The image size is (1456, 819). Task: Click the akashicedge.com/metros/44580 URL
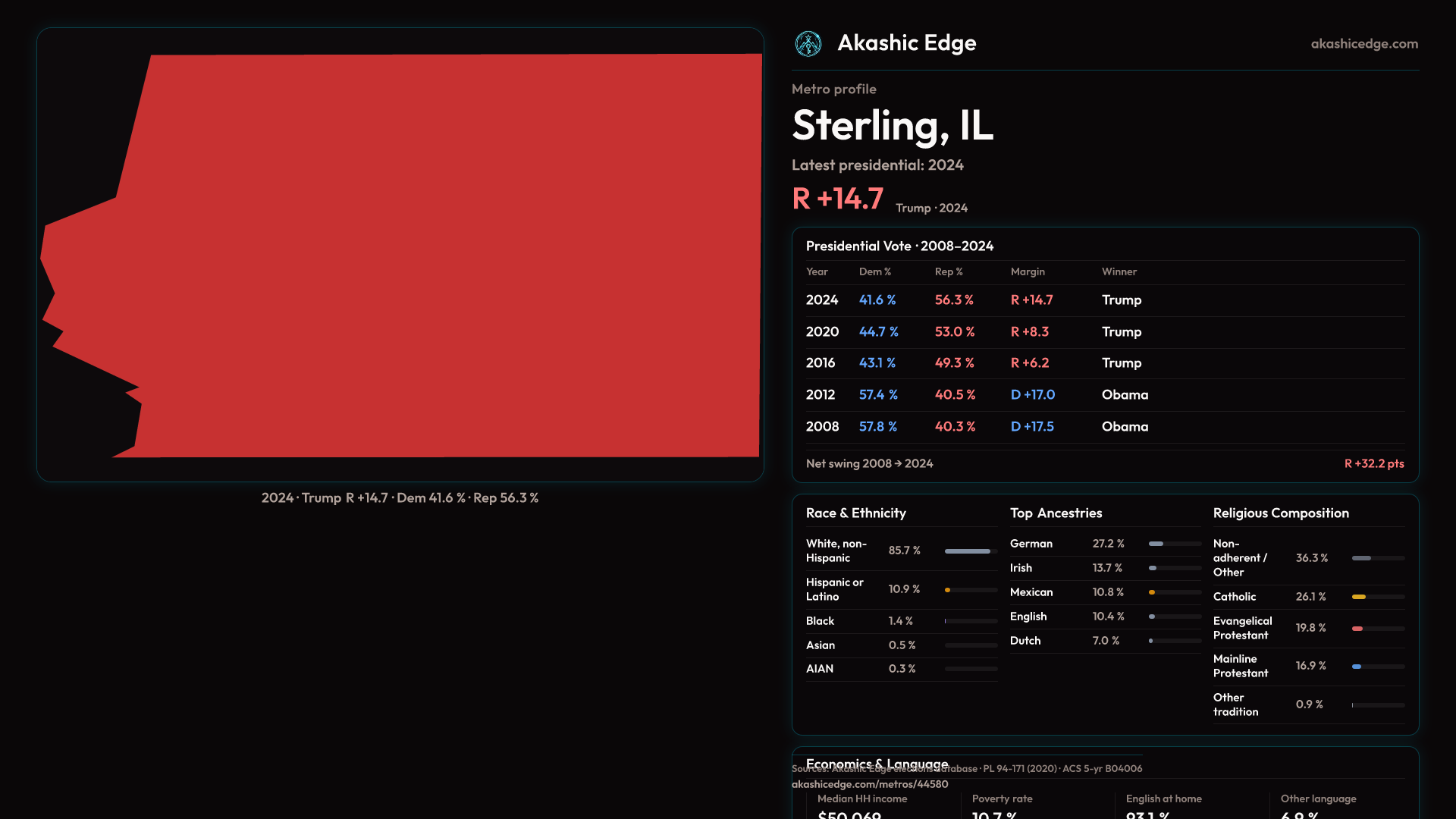[870, 784]
